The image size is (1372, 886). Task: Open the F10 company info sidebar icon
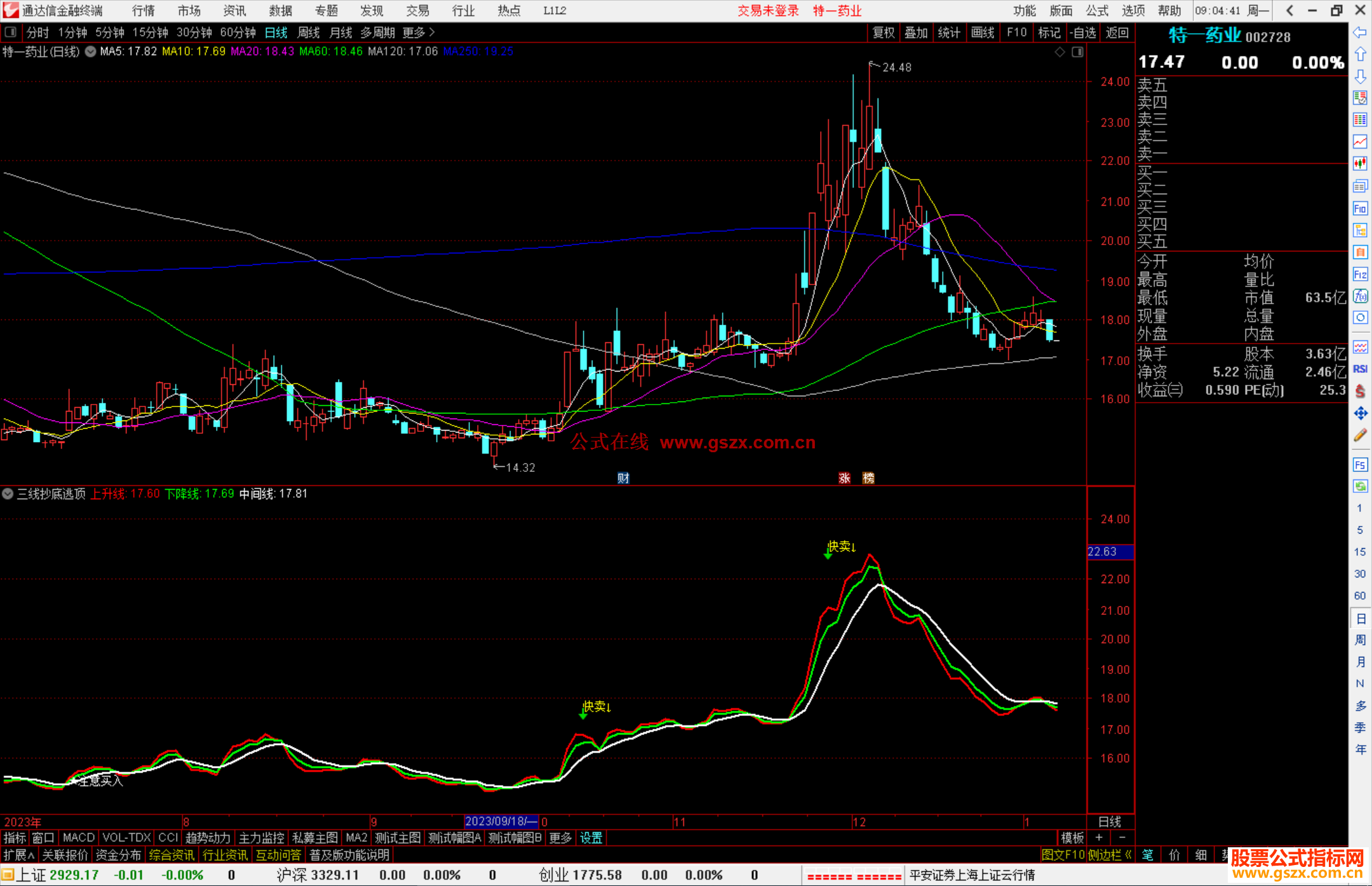pos(1360,208)
